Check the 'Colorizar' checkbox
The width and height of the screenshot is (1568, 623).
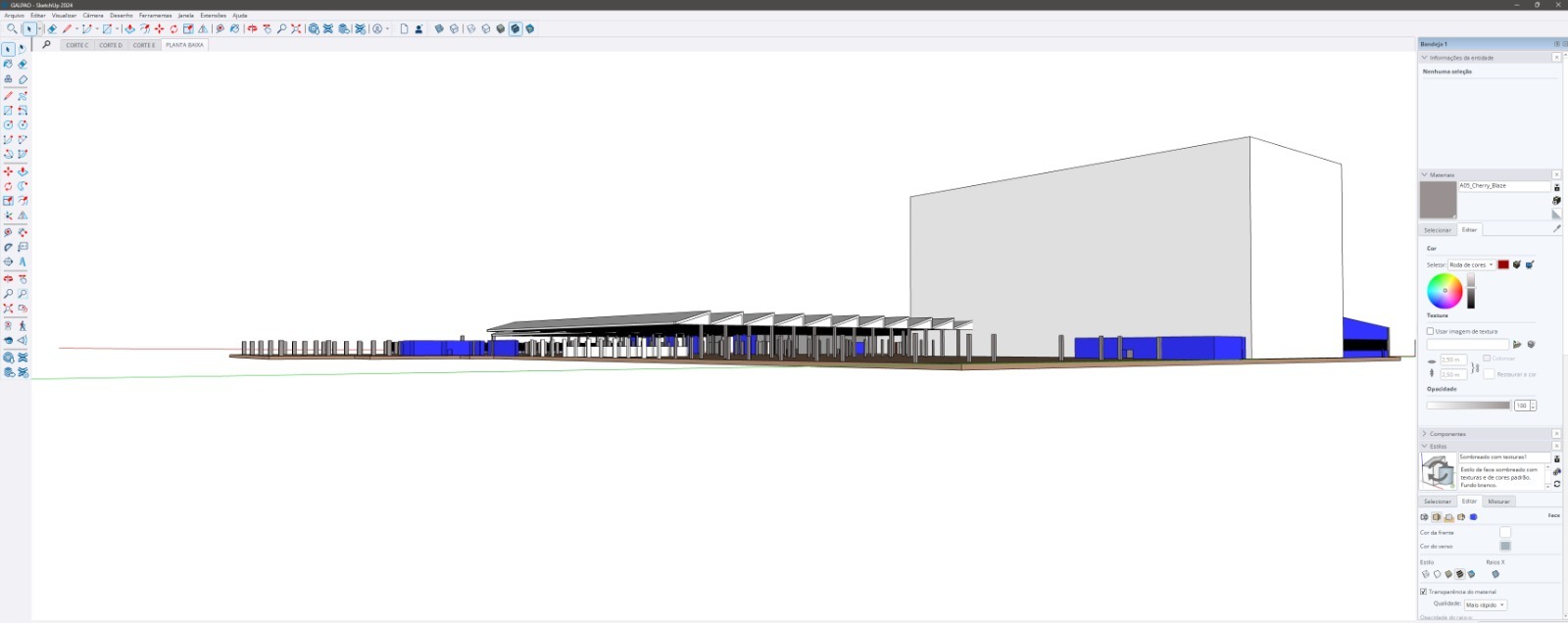[1487, 359]
